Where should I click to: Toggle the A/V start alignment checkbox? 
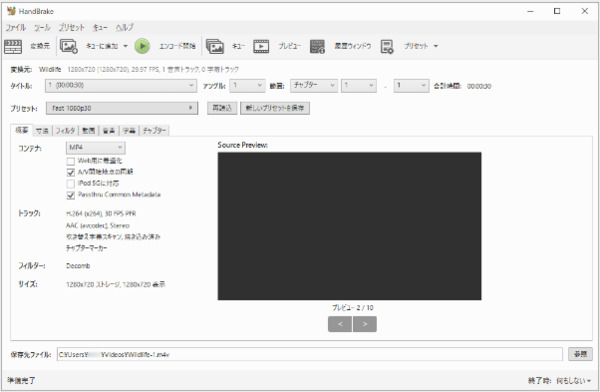click(x=70, y=172)
